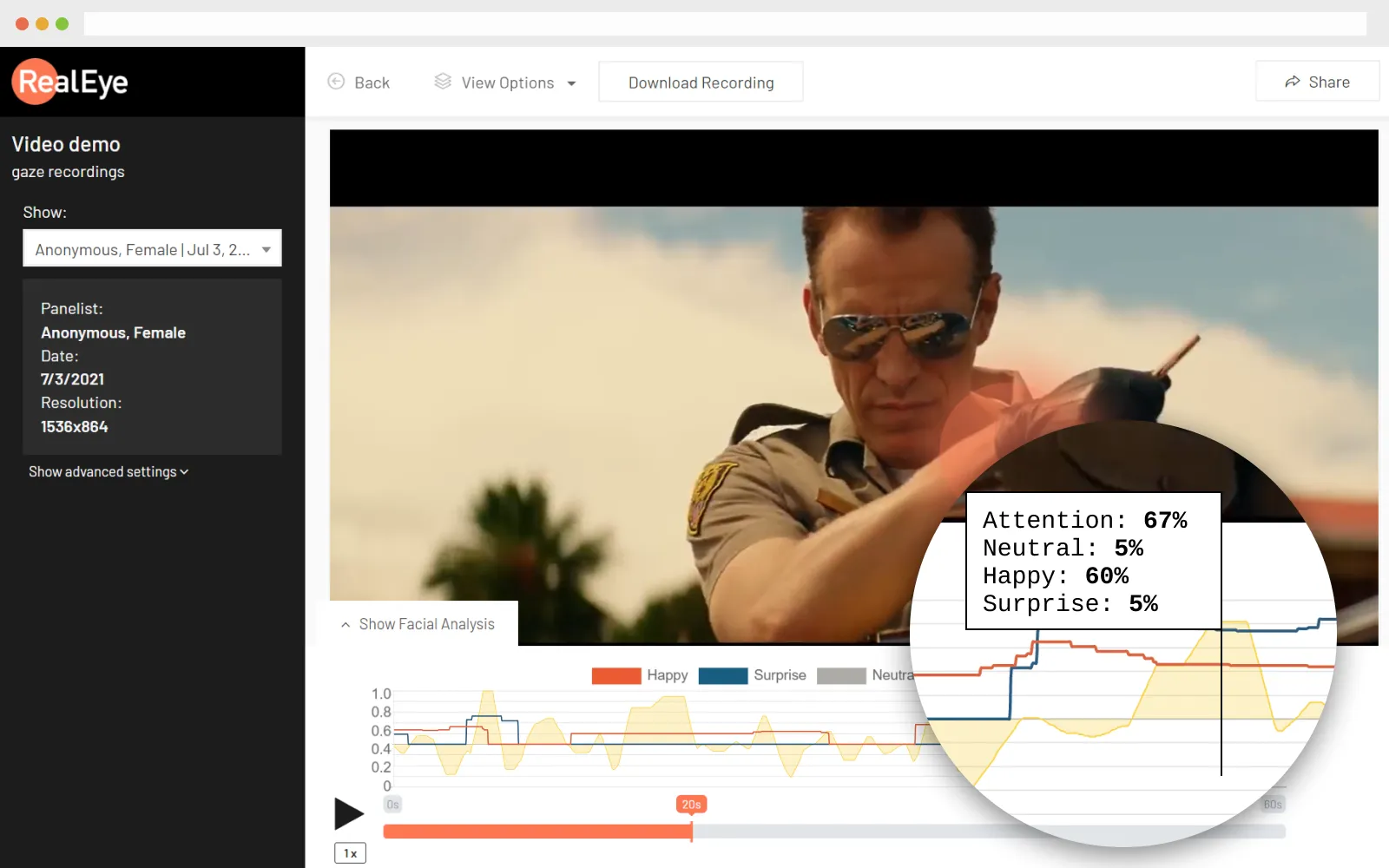Click the Download Recording button
The height and width of the screenshot is (868, 1389).
(x=701, y=82)
